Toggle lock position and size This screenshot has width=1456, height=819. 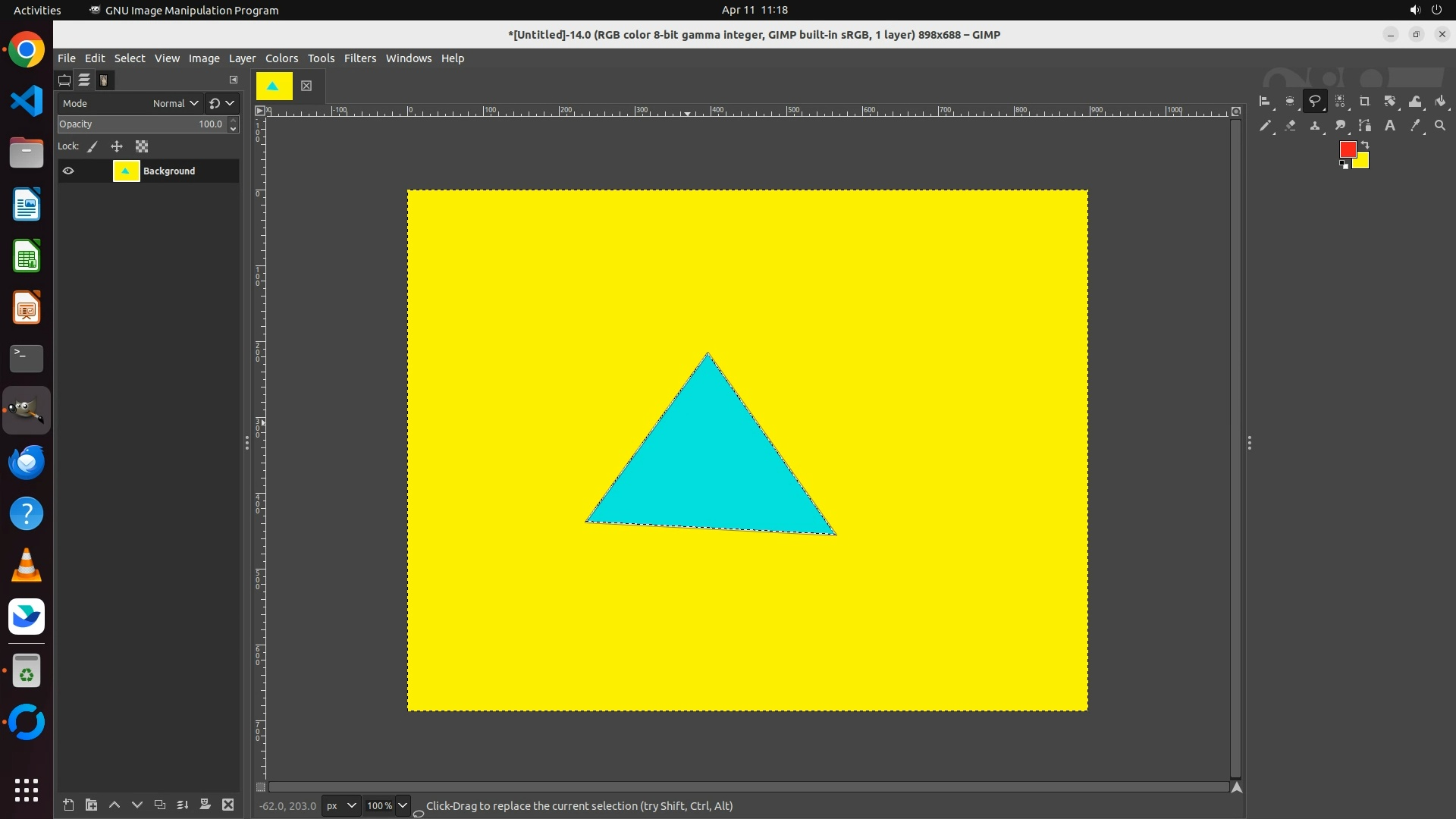click(x=117, y=147)
